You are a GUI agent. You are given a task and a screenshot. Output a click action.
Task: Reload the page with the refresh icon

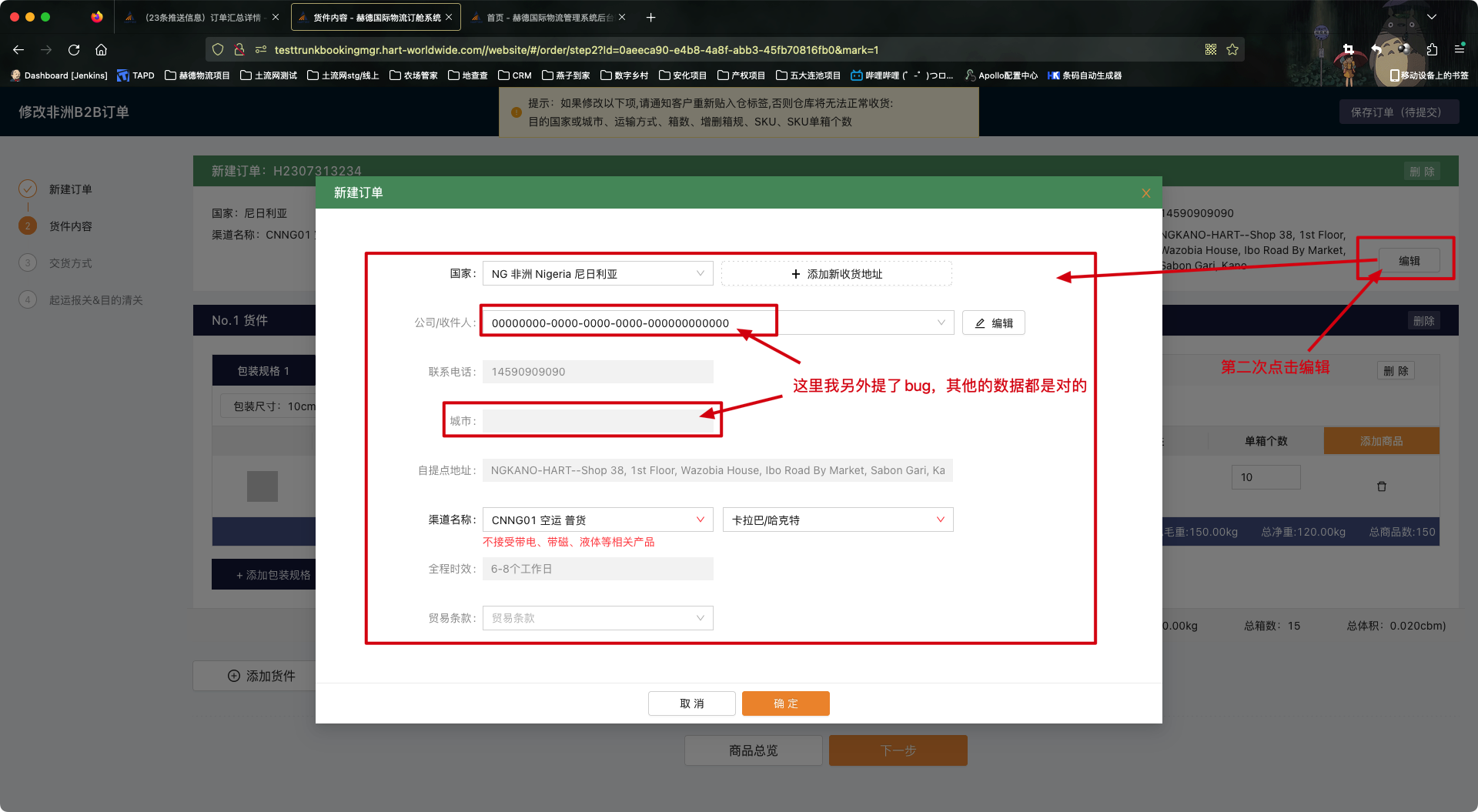click(73, 49)
